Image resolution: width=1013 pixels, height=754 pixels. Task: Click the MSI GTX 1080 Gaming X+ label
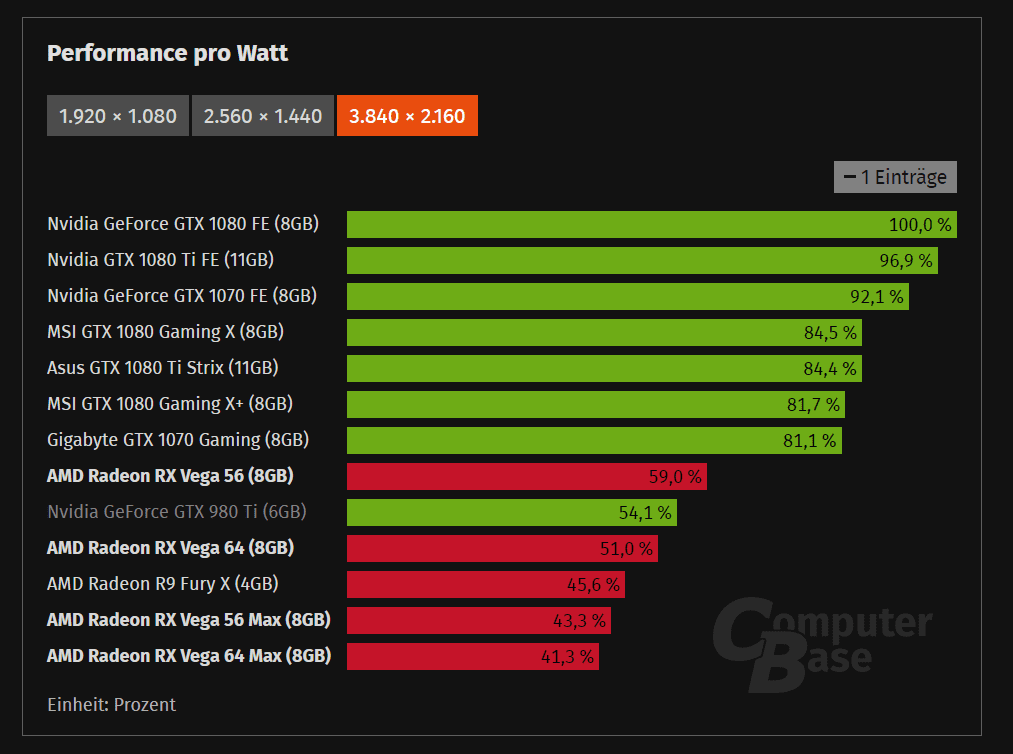coord(170,404)
